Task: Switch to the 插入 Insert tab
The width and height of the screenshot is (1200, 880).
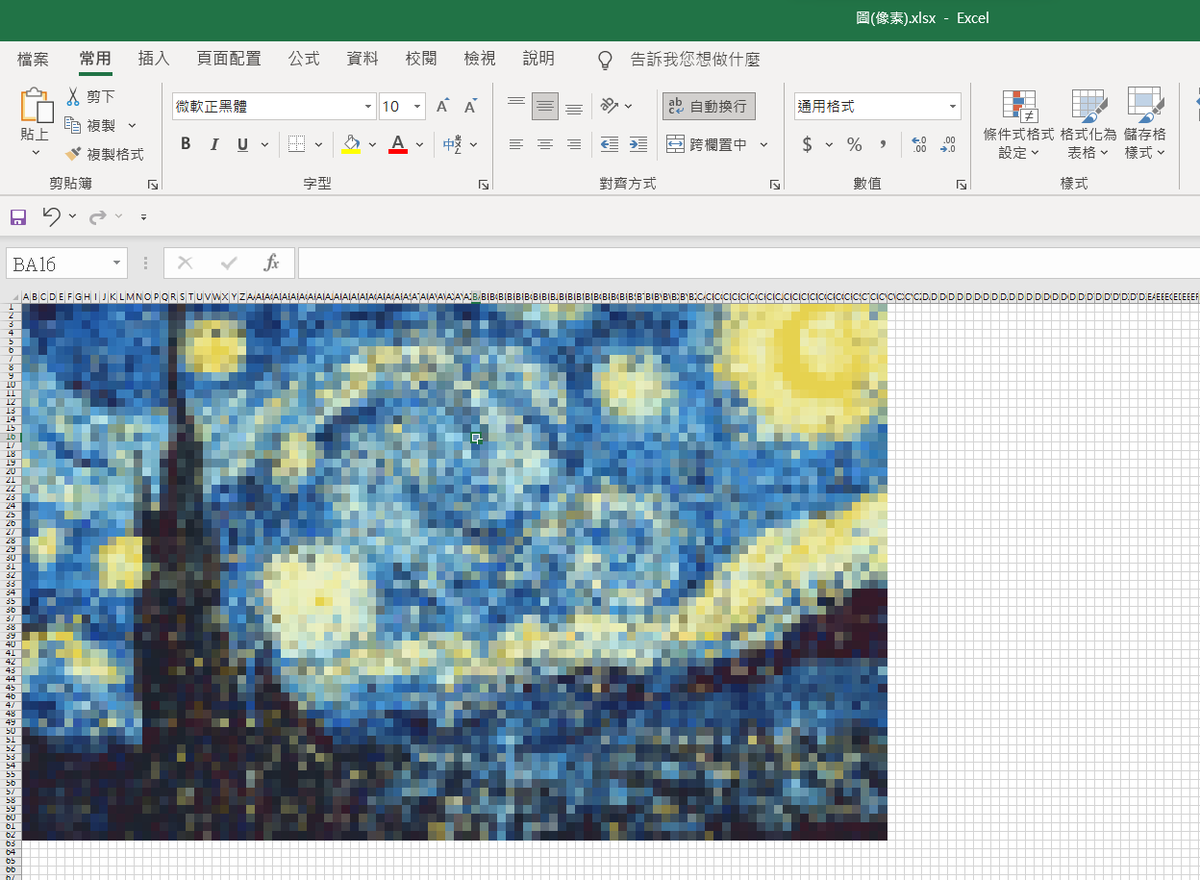Action: 154,59
